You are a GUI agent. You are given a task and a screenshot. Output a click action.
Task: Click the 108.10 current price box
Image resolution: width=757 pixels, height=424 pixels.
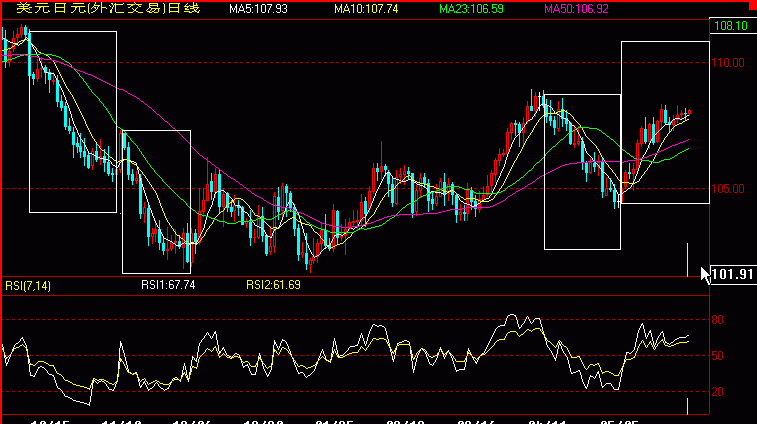[733, 26]
